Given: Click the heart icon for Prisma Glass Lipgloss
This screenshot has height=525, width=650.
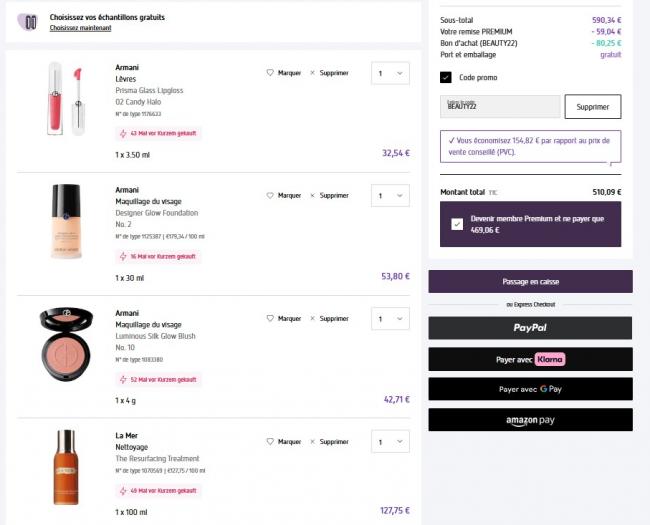Looking at the screenshot, I should (270, 73).
